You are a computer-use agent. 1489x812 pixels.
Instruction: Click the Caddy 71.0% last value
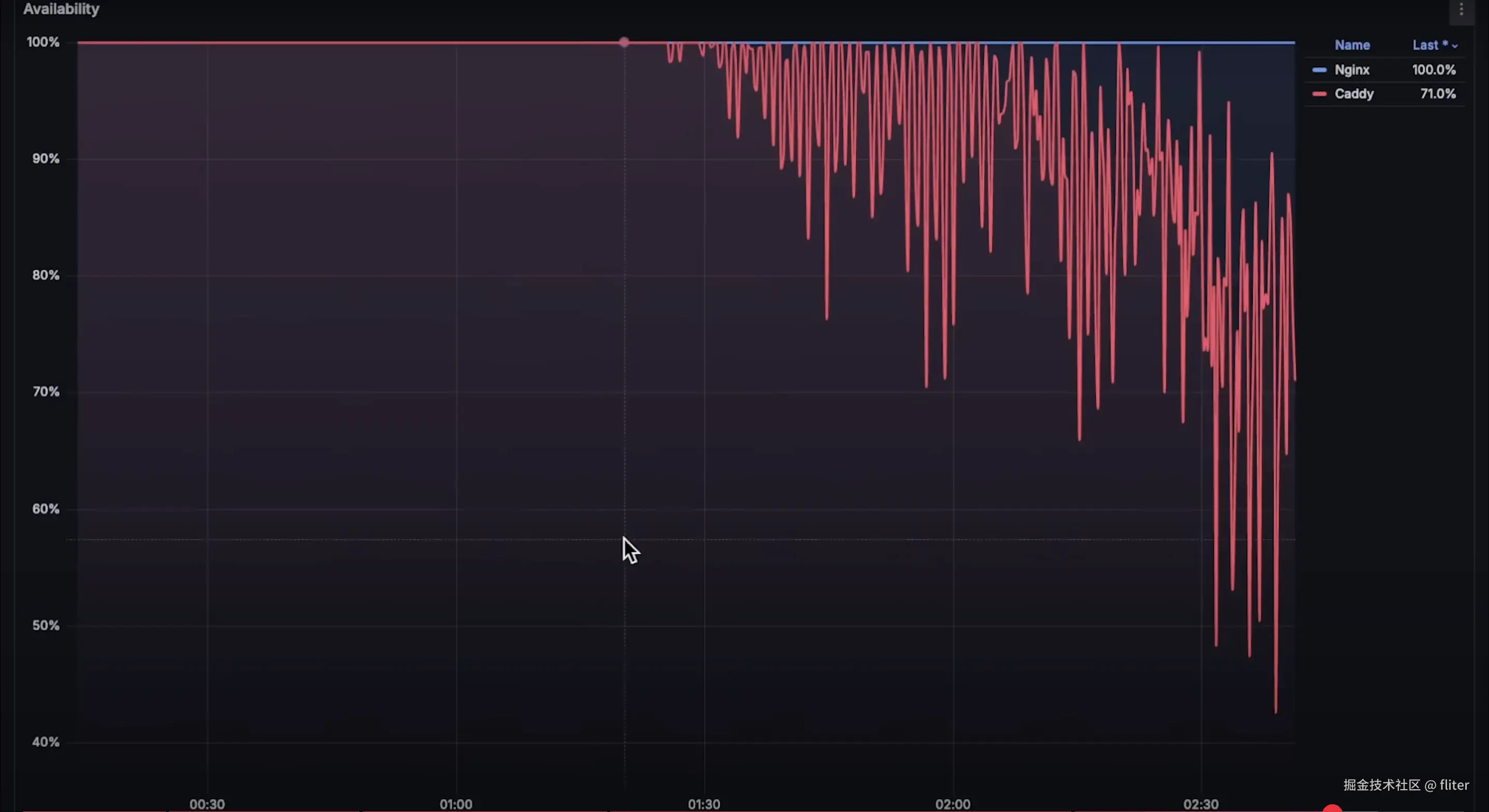[1438, 94]
